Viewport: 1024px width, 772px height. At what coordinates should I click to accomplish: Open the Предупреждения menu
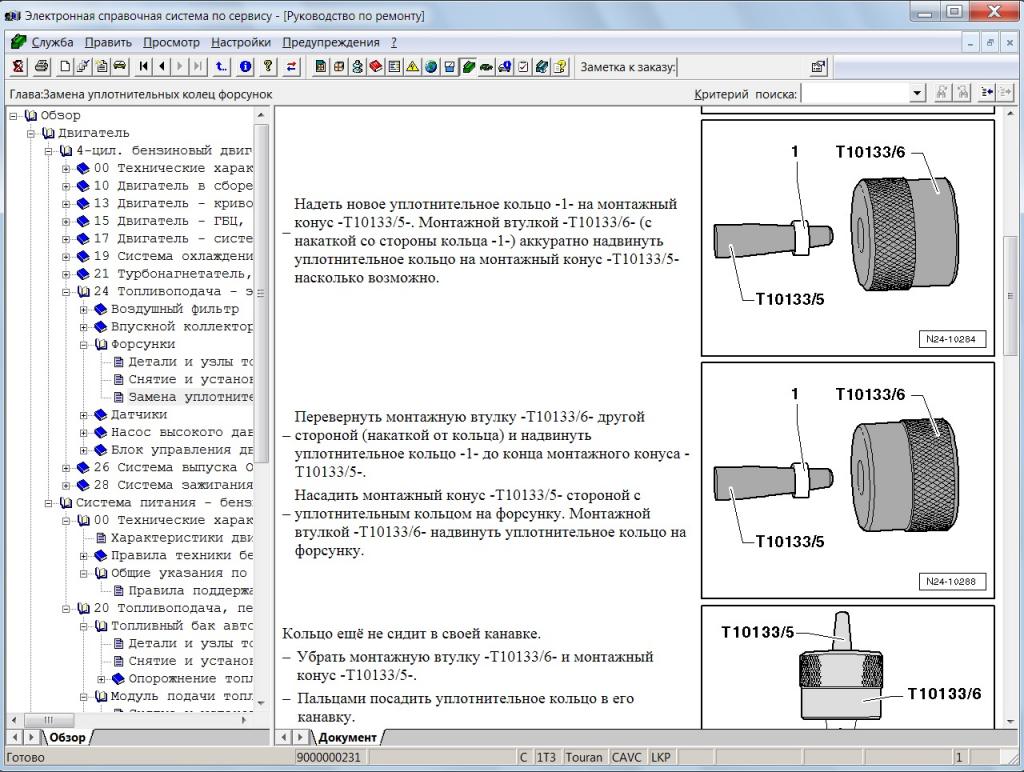[x=330, y=42]
